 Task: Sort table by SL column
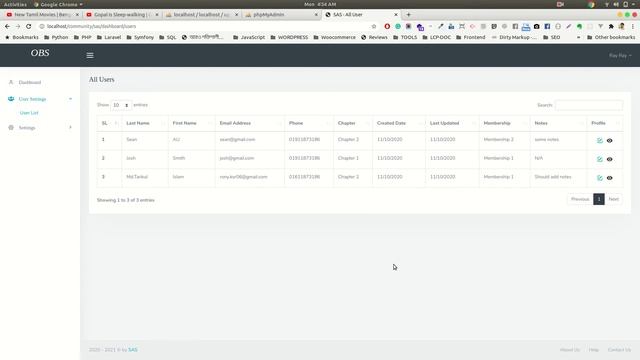tap(109, 123)
